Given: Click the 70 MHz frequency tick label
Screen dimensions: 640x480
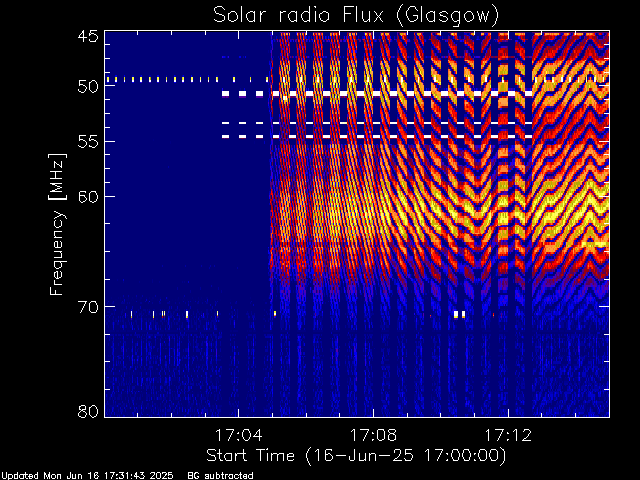Looking at the screenshot, I should 87,306.
